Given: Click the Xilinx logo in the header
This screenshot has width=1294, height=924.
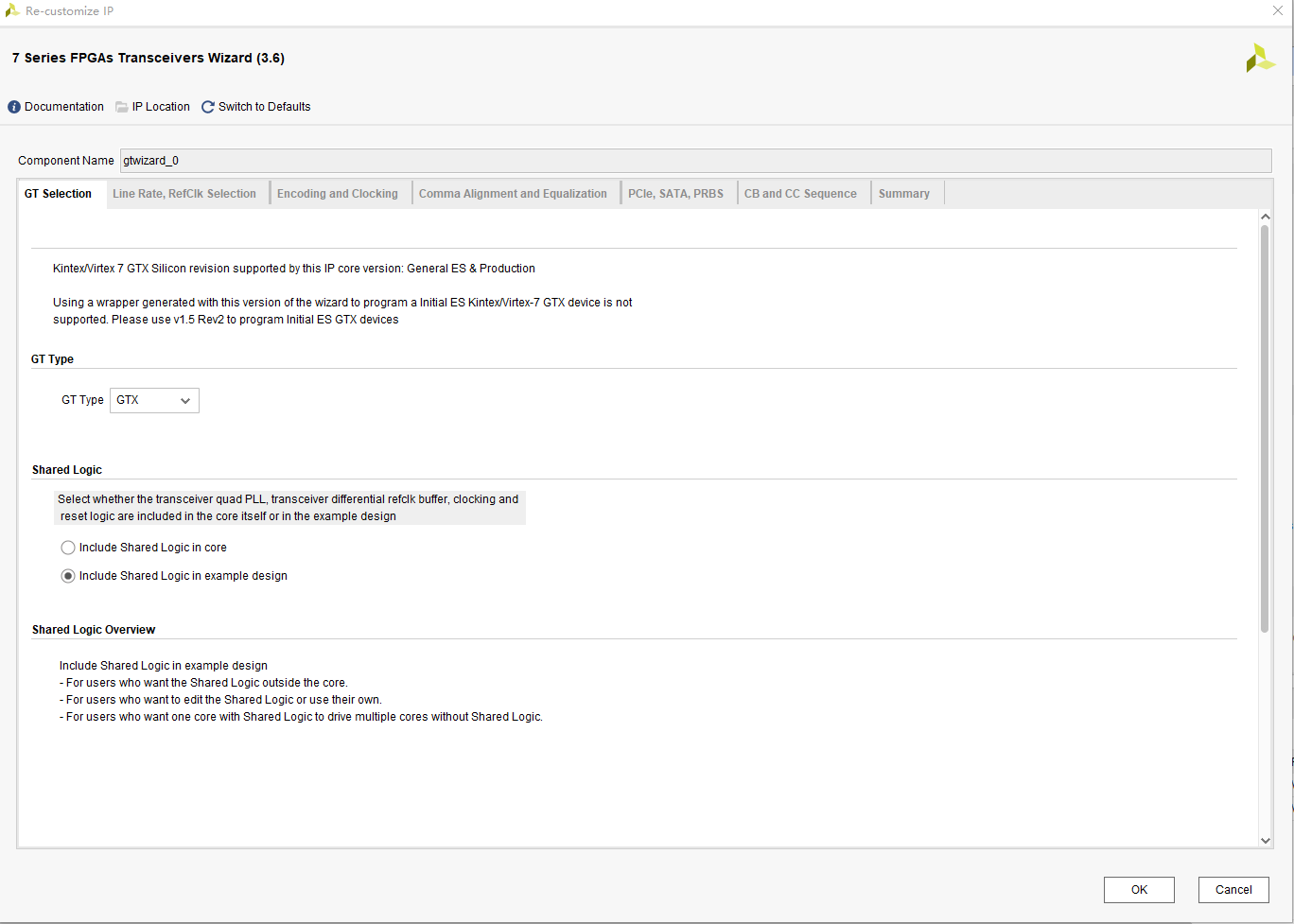Looking at the screenshot, I should coord(1261,58).
